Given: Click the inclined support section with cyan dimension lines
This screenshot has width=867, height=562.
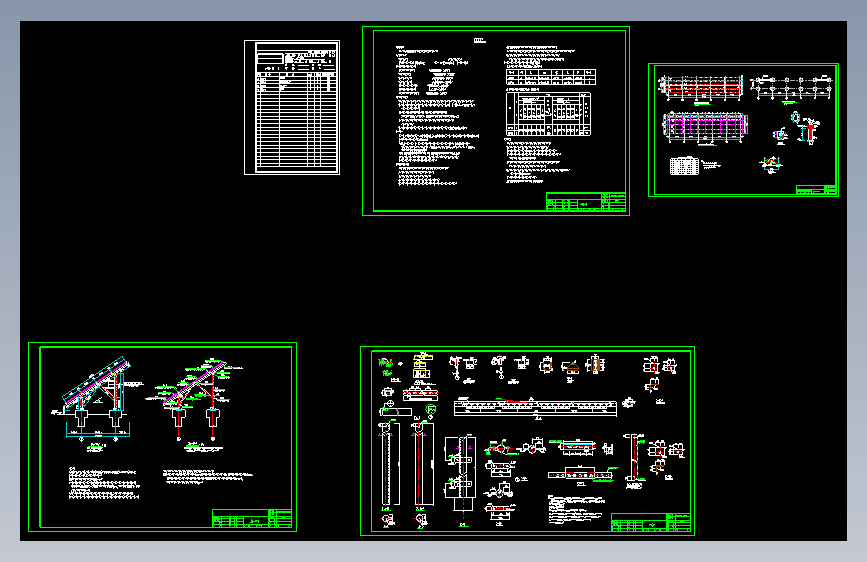Looking at the screenshot, I should click(x=96, y=400).
